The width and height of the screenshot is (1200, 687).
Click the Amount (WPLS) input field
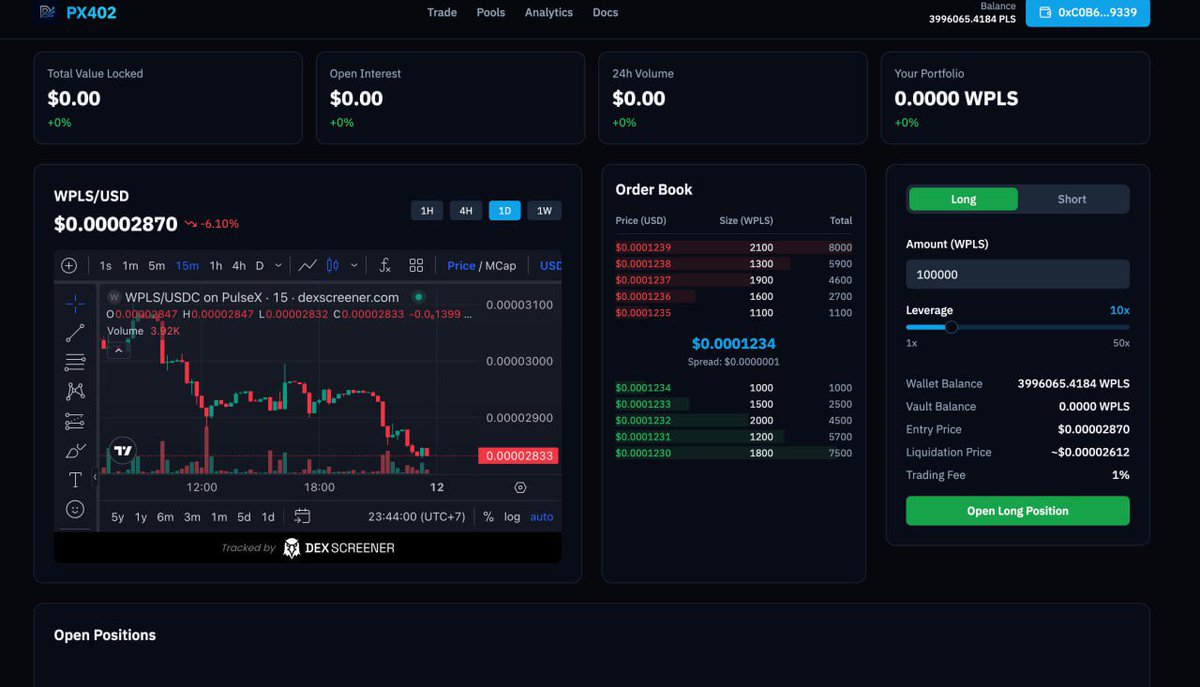click(1017, 273)
